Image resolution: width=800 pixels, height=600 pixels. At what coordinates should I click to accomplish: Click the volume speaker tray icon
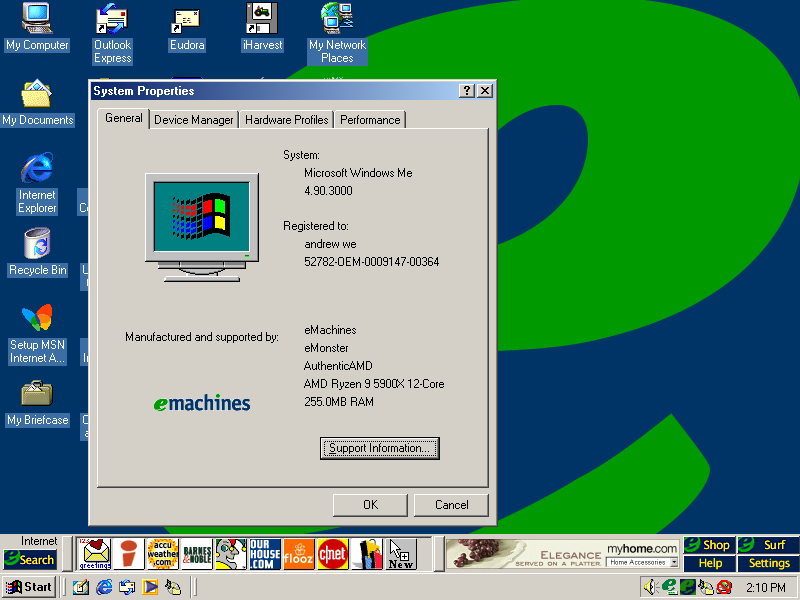(651, 587)
